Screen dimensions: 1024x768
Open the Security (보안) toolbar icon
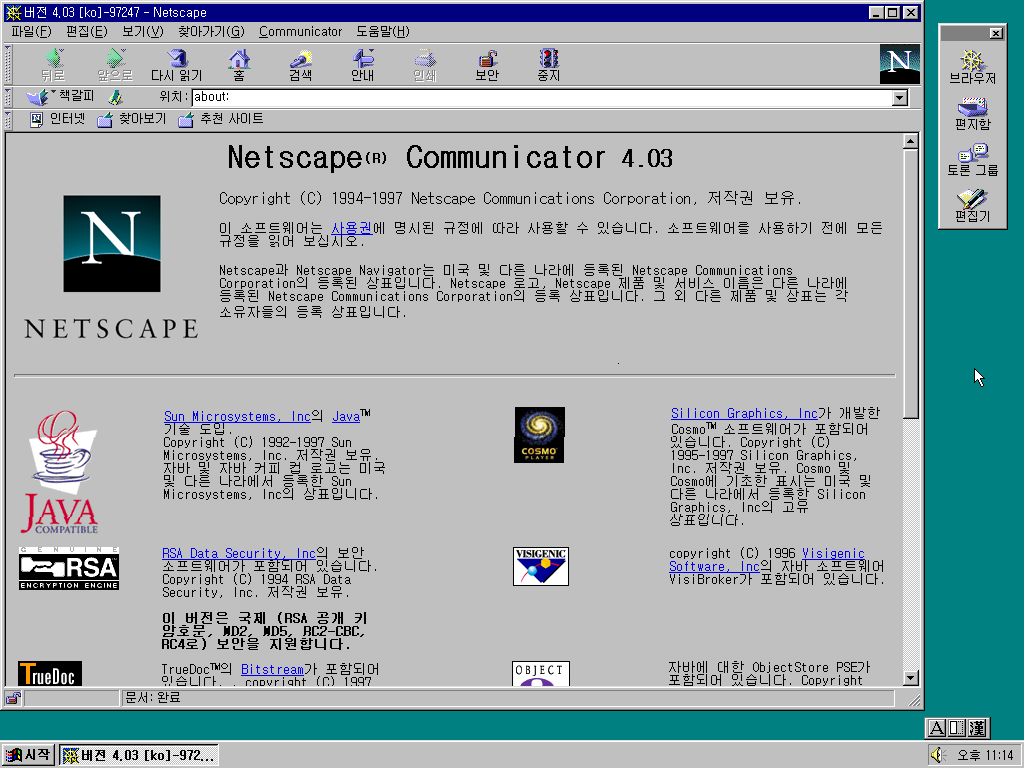[487, 65]
